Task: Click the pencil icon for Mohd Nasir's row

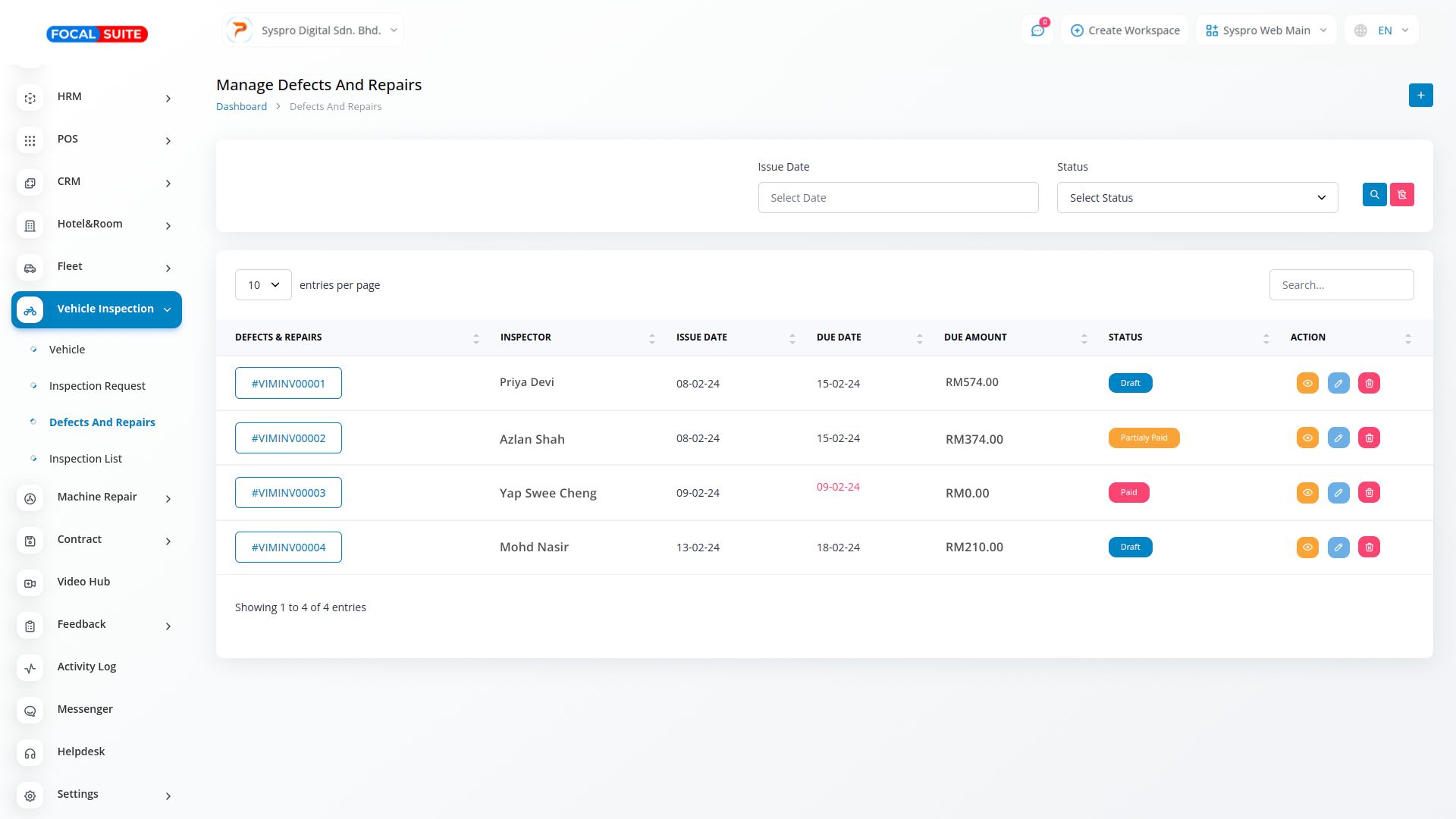Action: coord(1338,548)
